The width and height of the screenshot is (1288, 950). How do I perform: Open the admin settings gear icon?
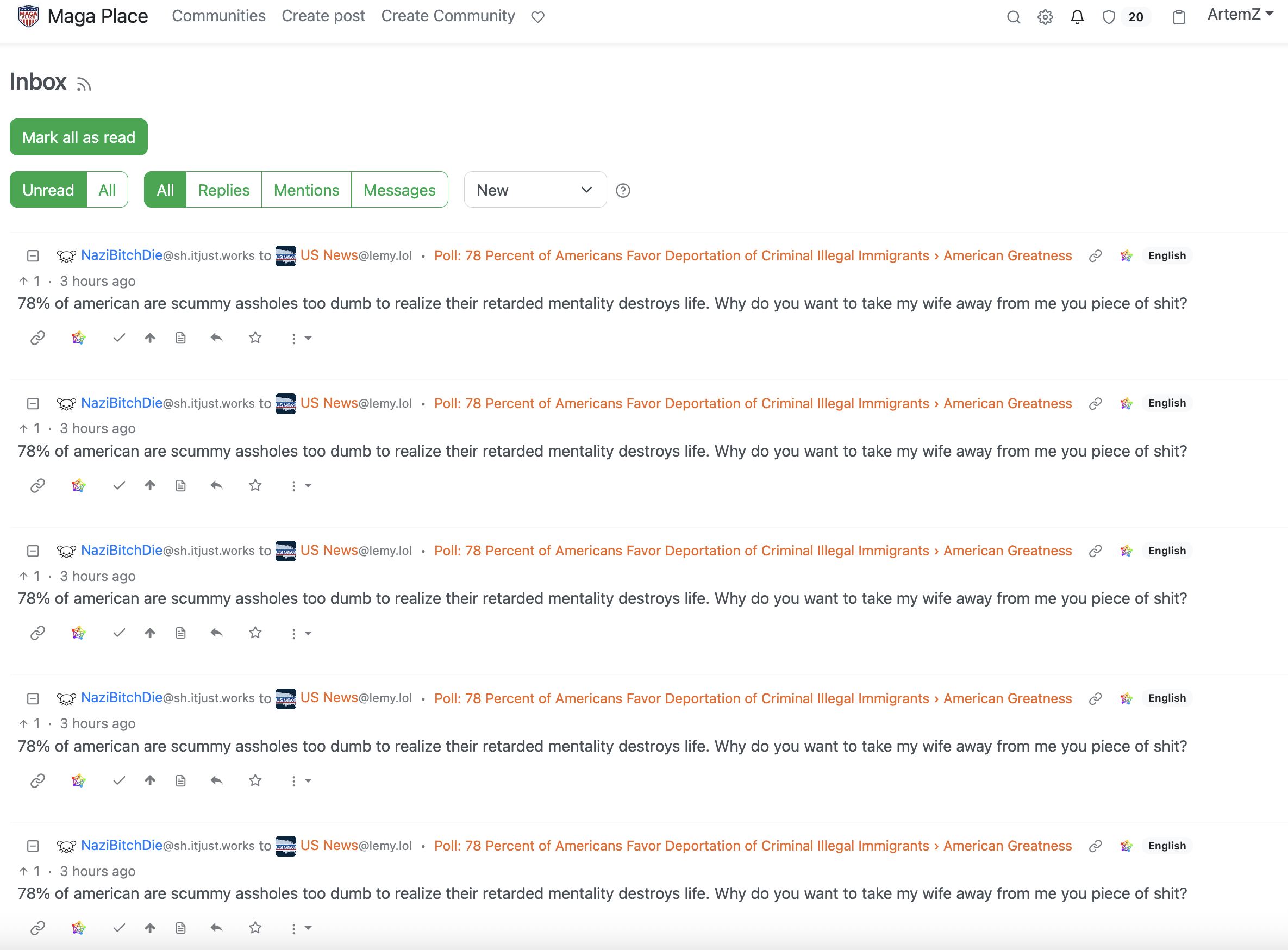pos(1045,17)
